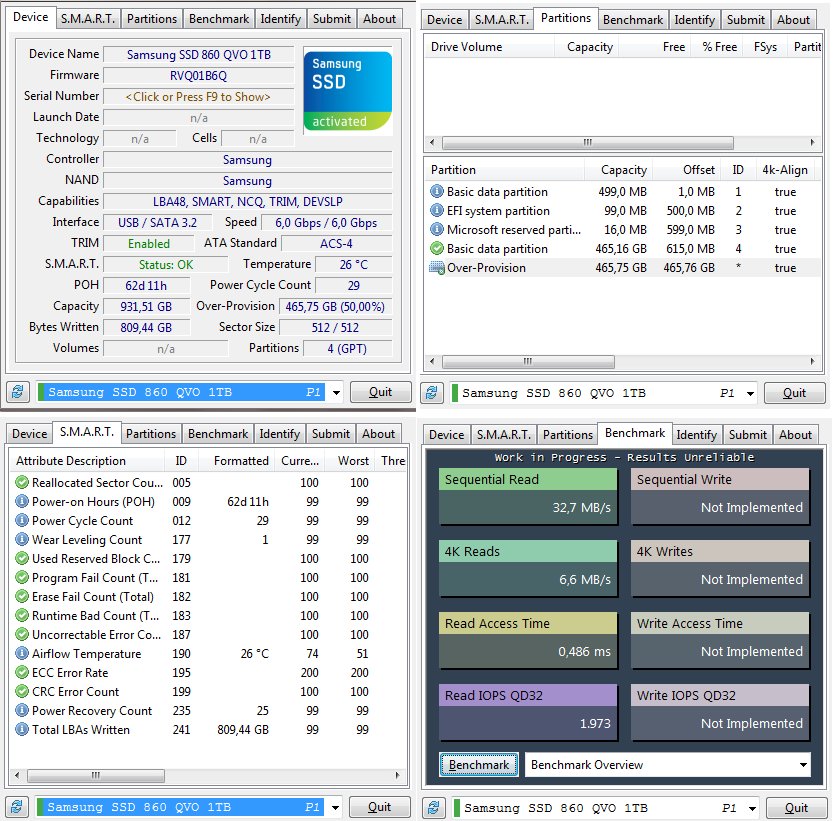The image size is (833, 821).
Task: Click the check icon beside ECC Error Rate
Action: coord(22,673)
